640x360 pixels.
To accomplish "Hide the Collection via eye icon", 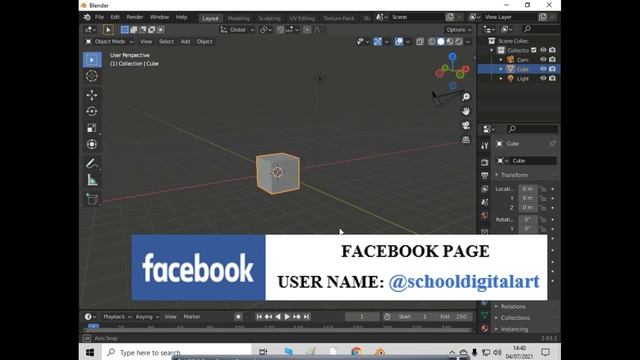I will tap(543, 50).
